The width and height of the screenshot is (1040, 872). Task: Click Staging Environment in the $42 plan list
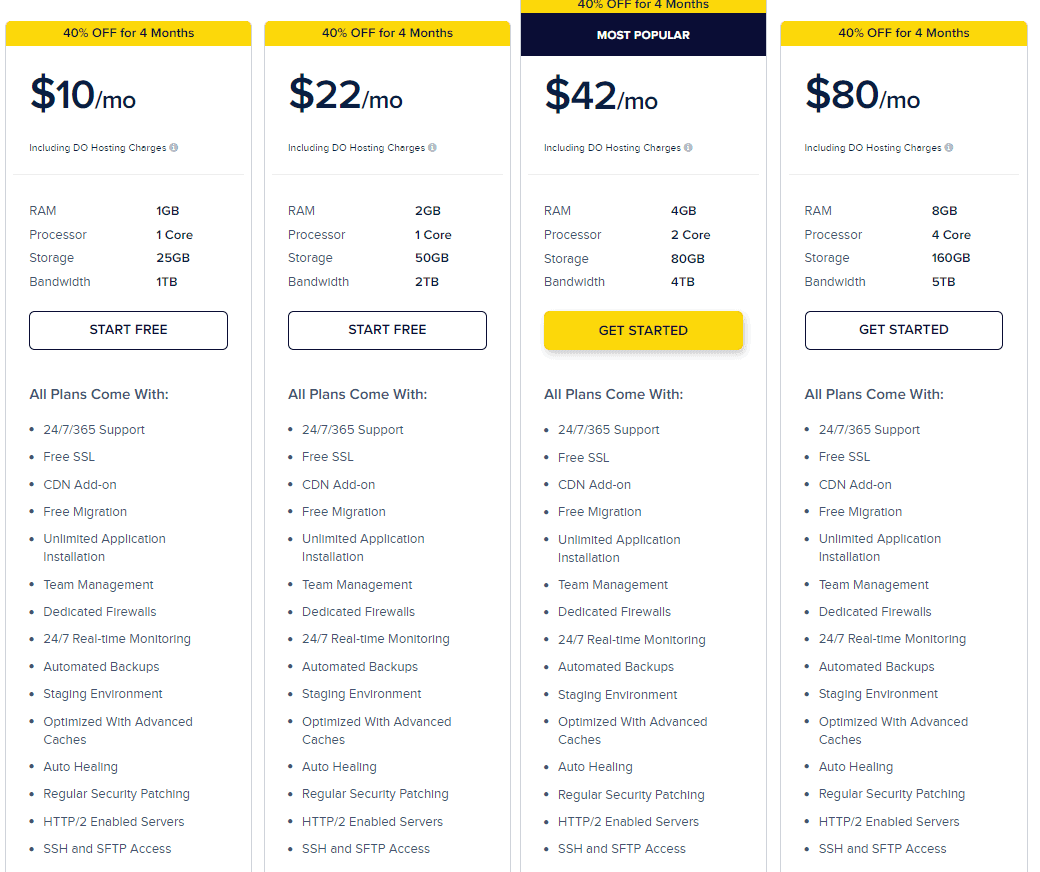618,694
